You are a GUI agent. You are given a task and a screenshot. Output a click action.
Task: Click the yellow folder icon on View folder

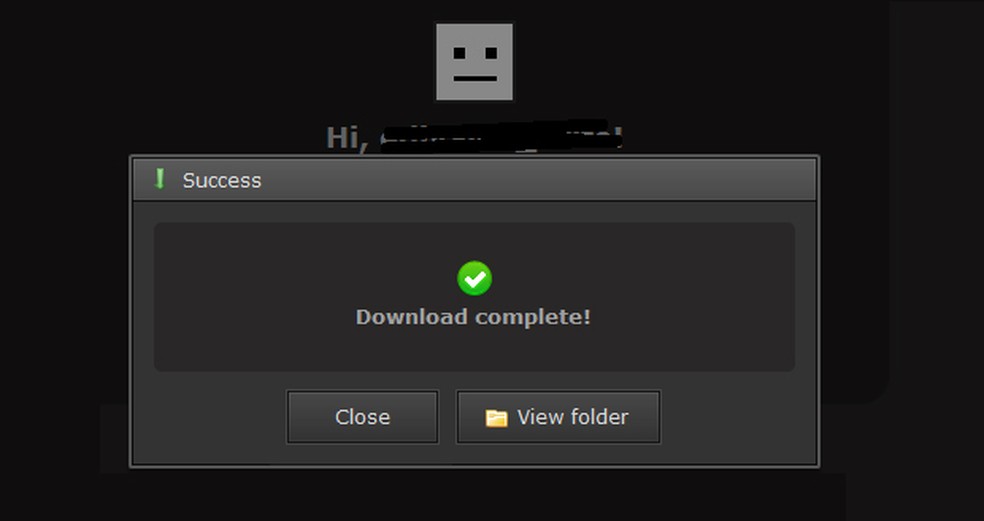496,418
